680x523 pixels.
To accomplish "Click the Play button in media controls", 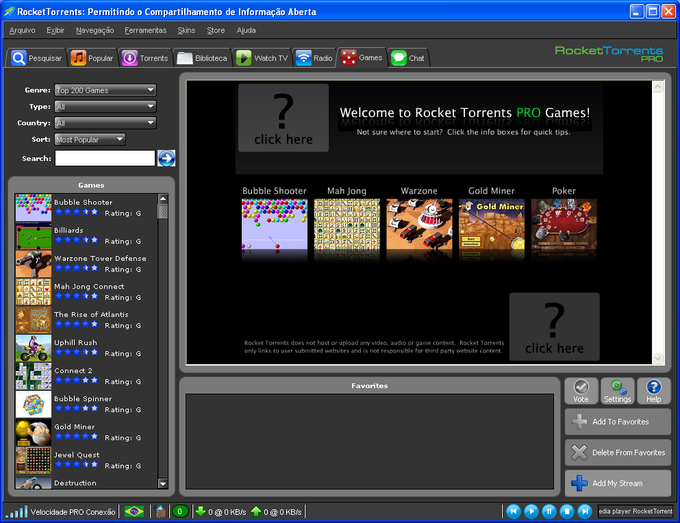I will (531, 512).
